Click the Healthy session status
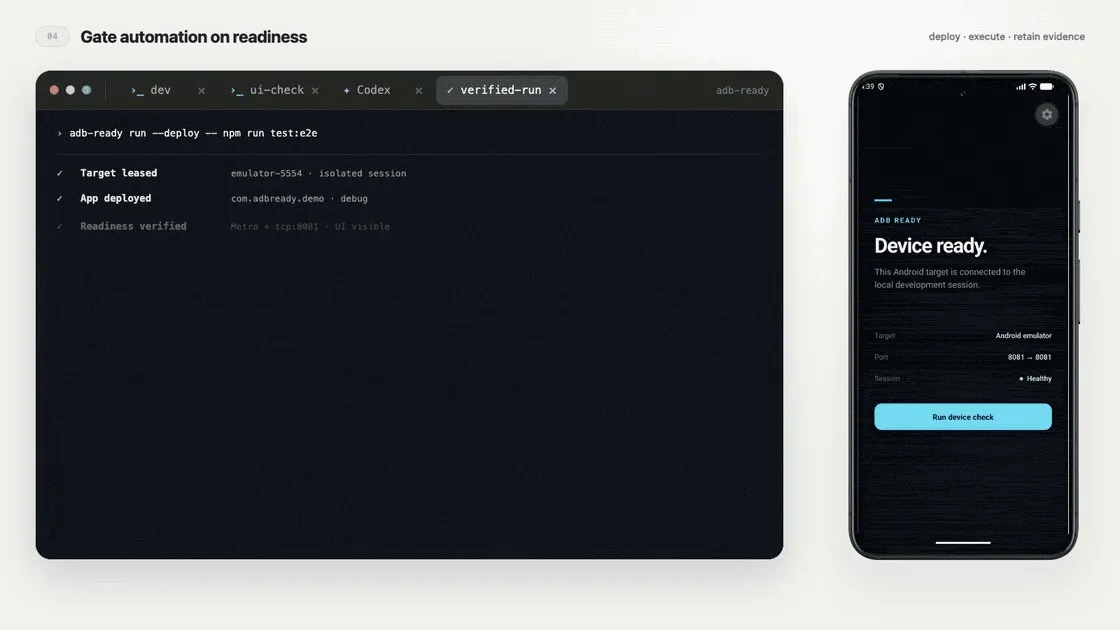 point(1035,379)
